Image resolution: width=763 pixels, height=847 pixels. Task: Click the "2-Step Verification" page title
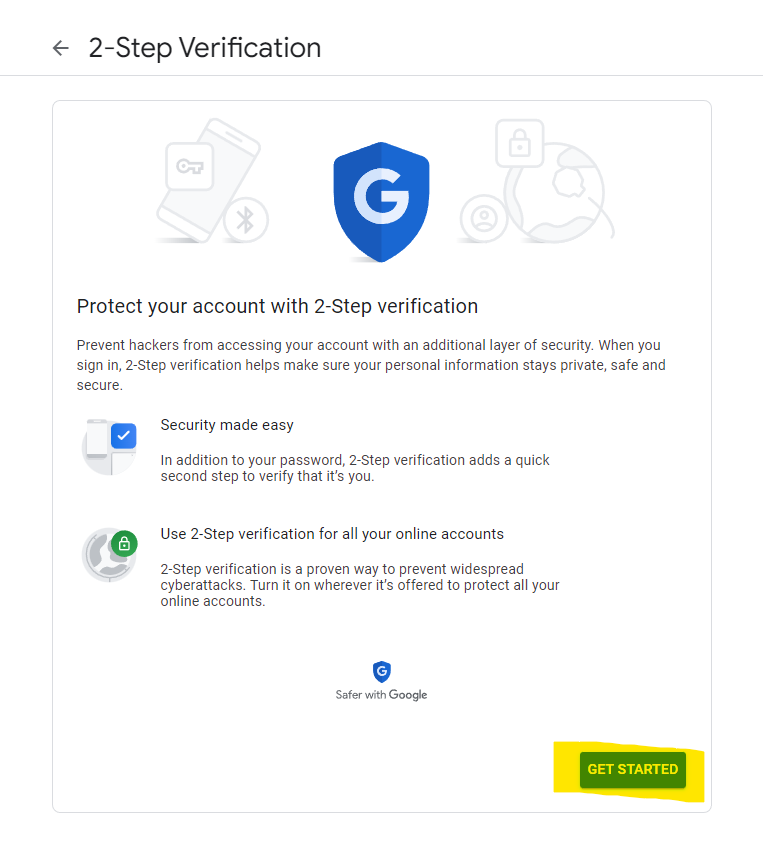205,48
